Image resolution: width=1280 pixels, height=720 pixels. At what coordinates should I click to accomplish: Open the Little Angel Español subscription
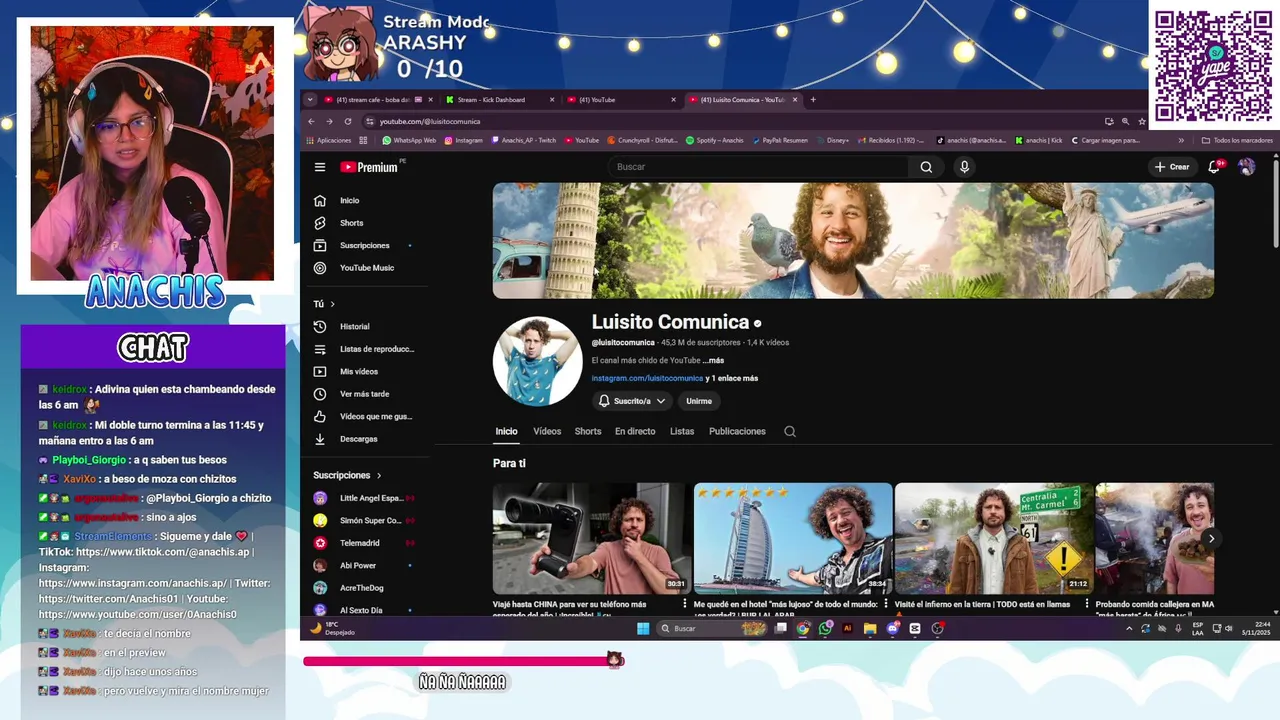point(362,498)
